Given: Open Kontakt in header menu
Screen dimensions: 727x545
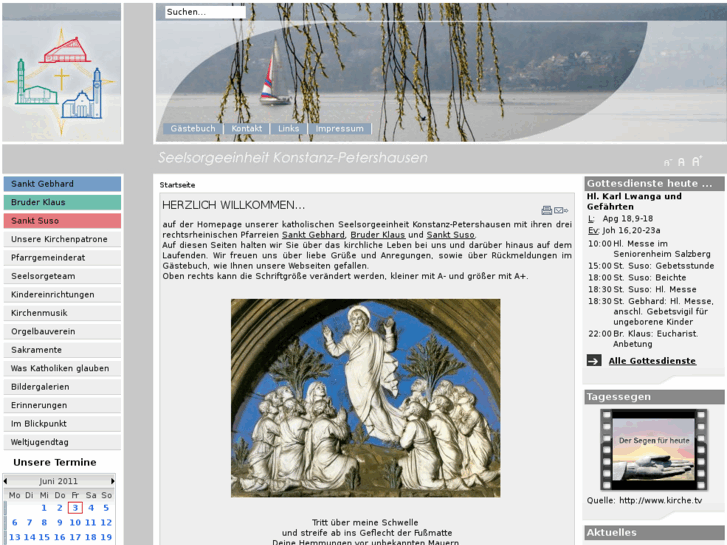Looking at the screenshot, I should tap(247, 128).
